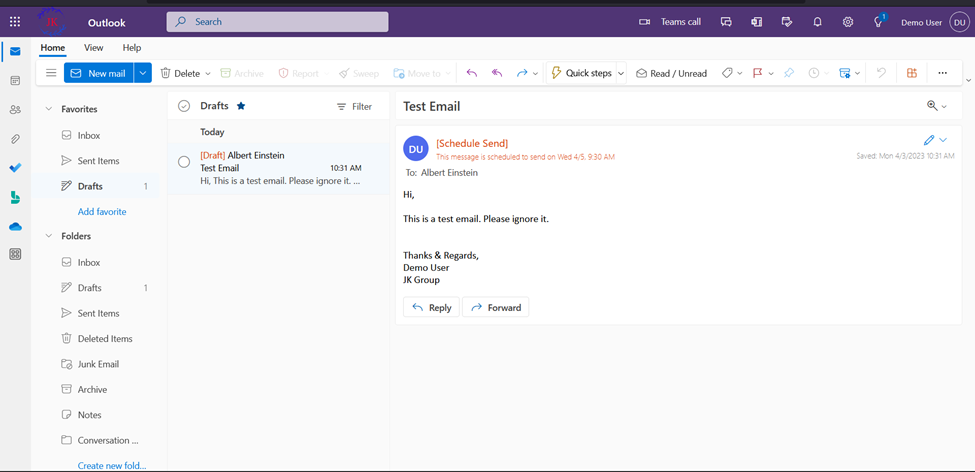Open the Junk Email folder
Screen dimensions: 975x472
pos(98,364)
